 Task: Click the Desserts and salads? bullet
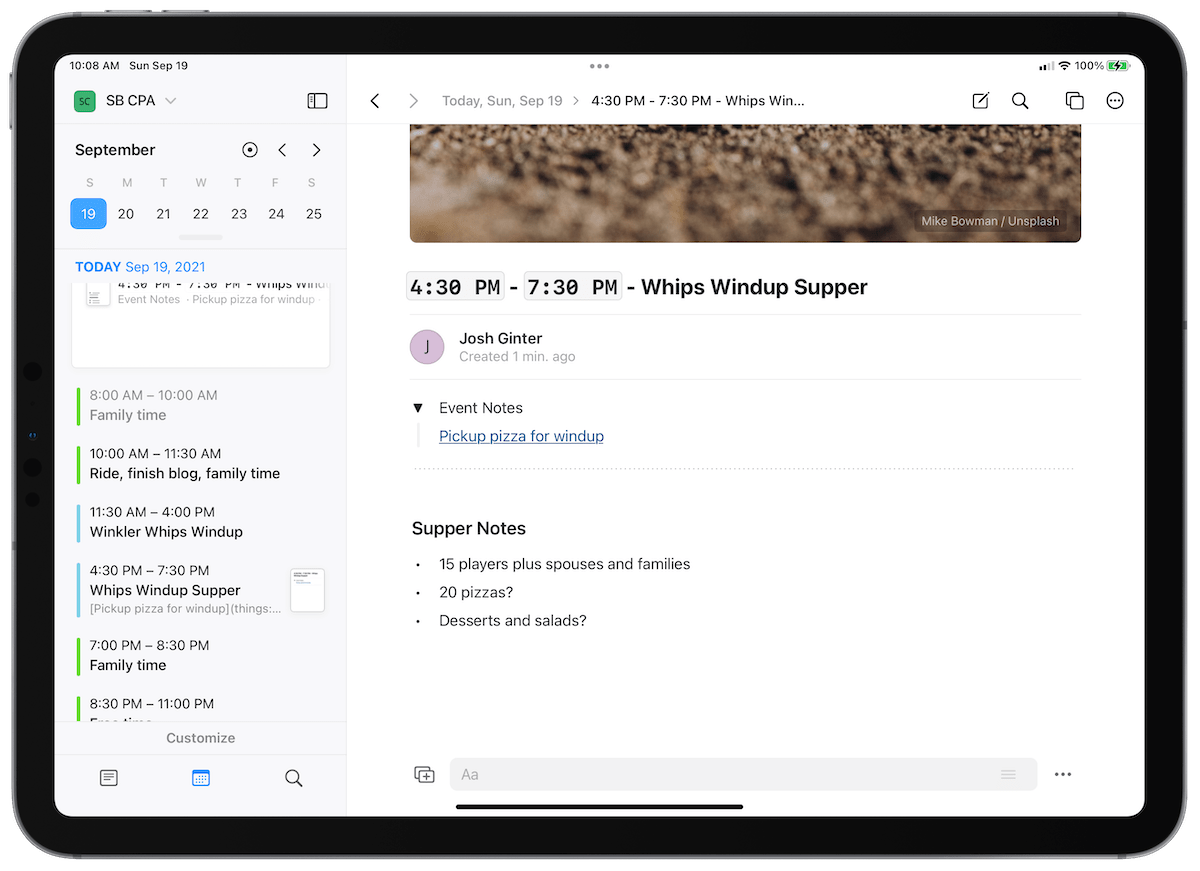[x=513, y=621]
